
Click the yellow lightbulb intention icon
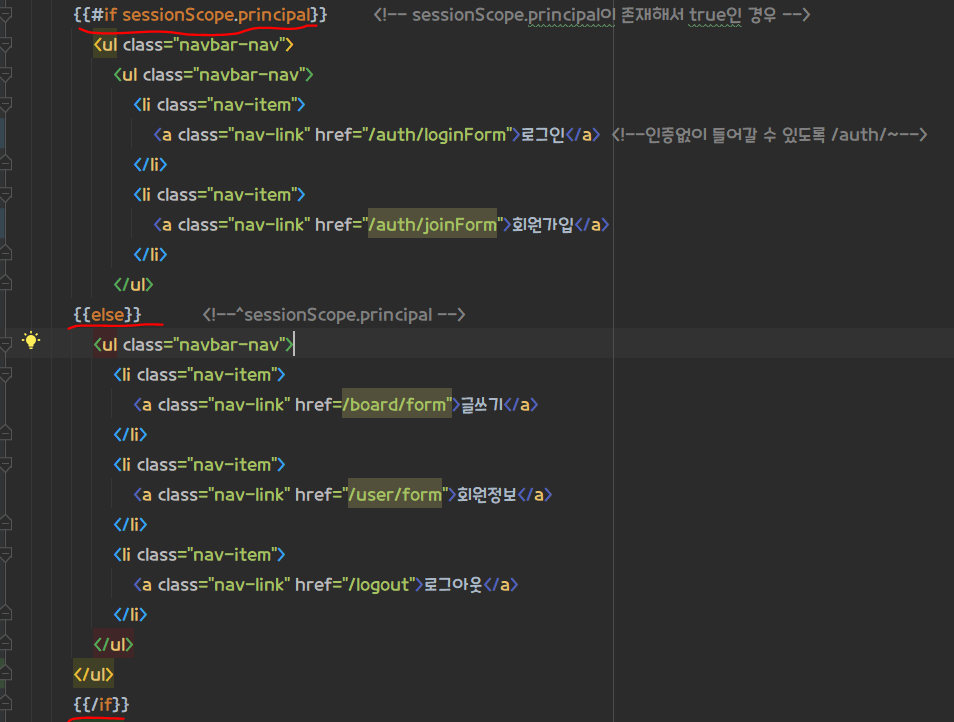click(x=31, y=340)
